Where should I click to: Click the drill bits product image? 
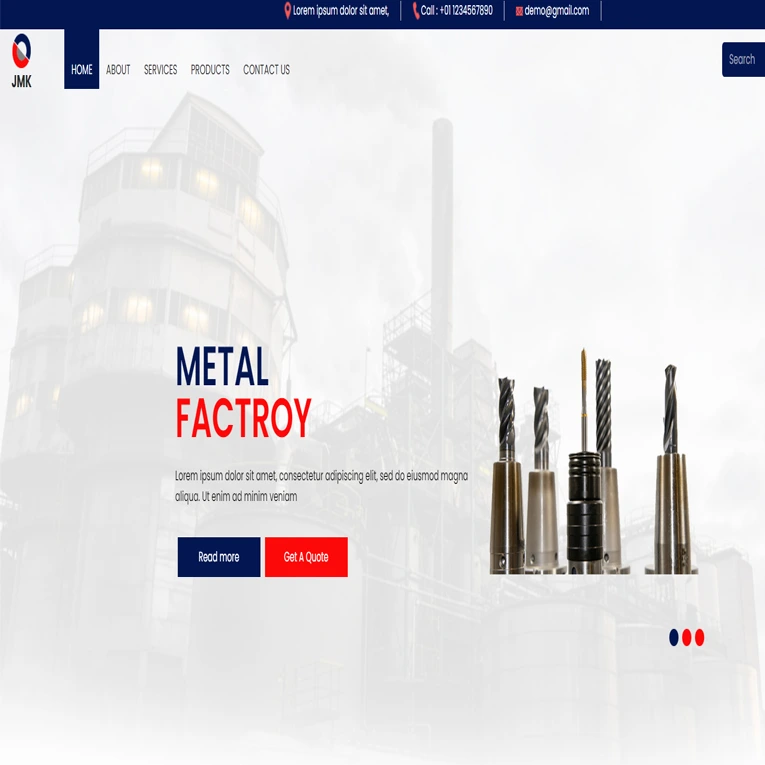point(594,461)
